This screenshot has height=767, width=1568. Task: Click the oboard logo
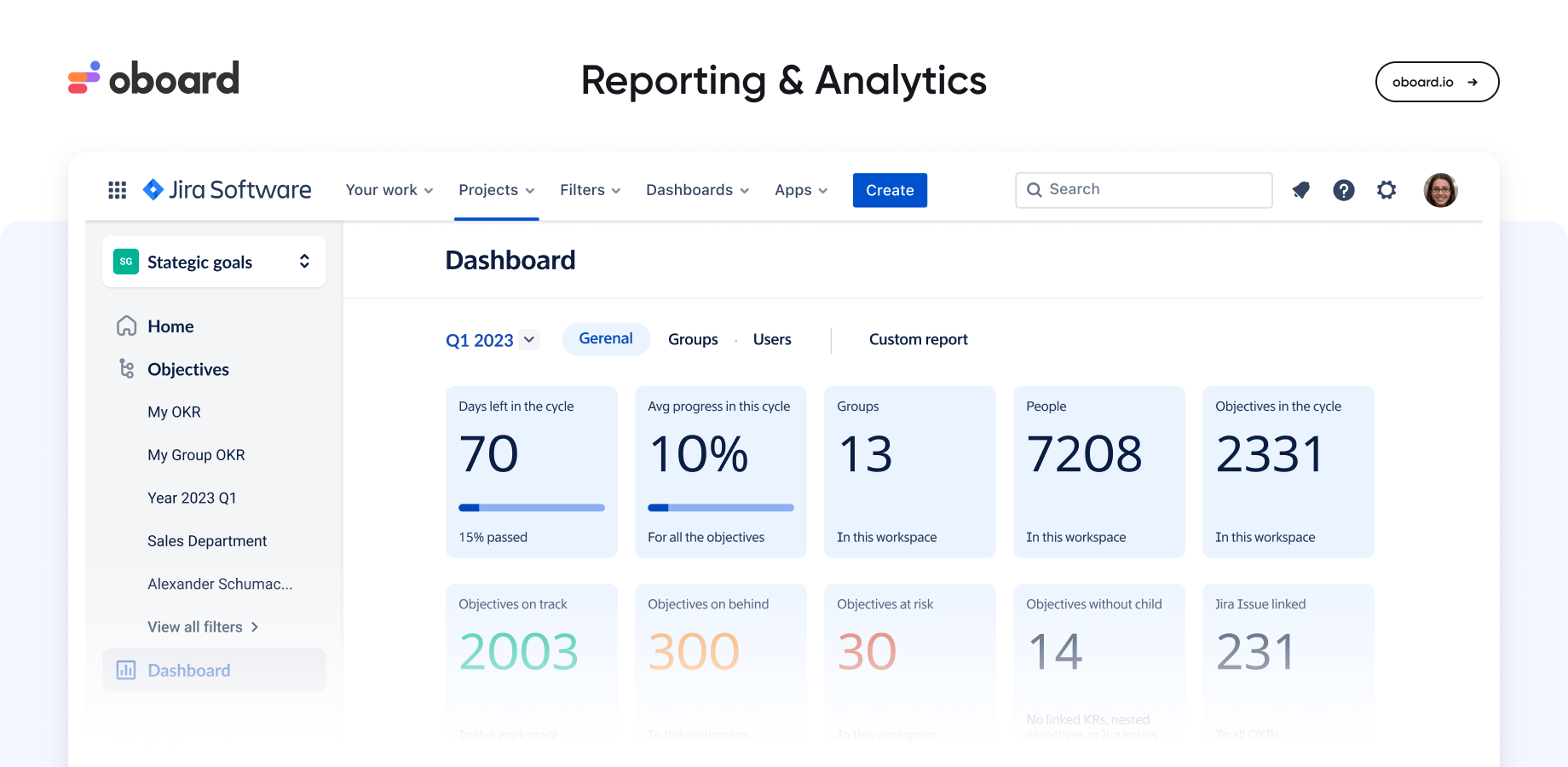(154, 78)
